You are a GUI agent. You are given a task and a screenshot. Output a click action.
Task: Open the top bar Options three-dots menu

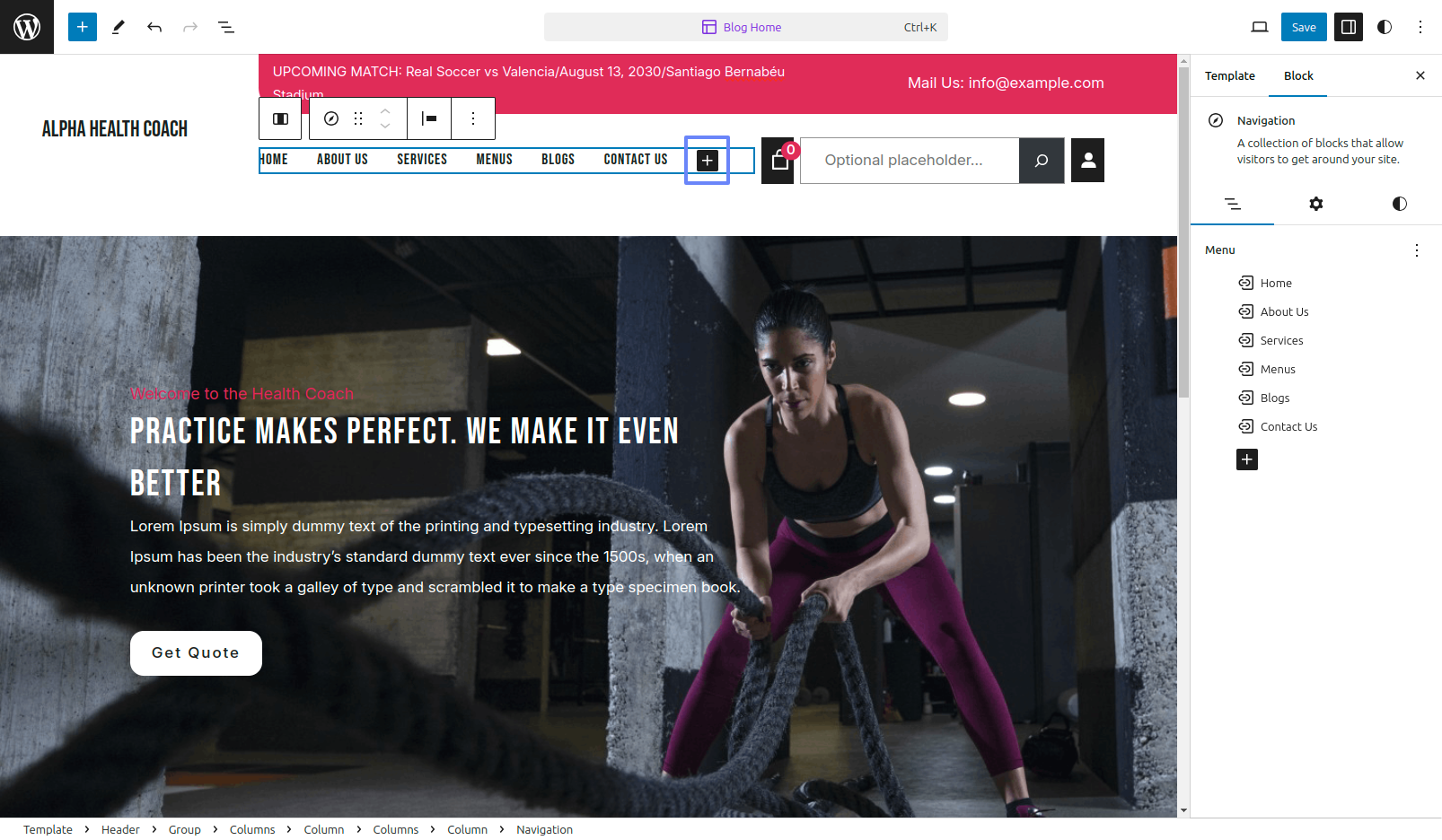pyautogui.click(x=1420, y=27)
